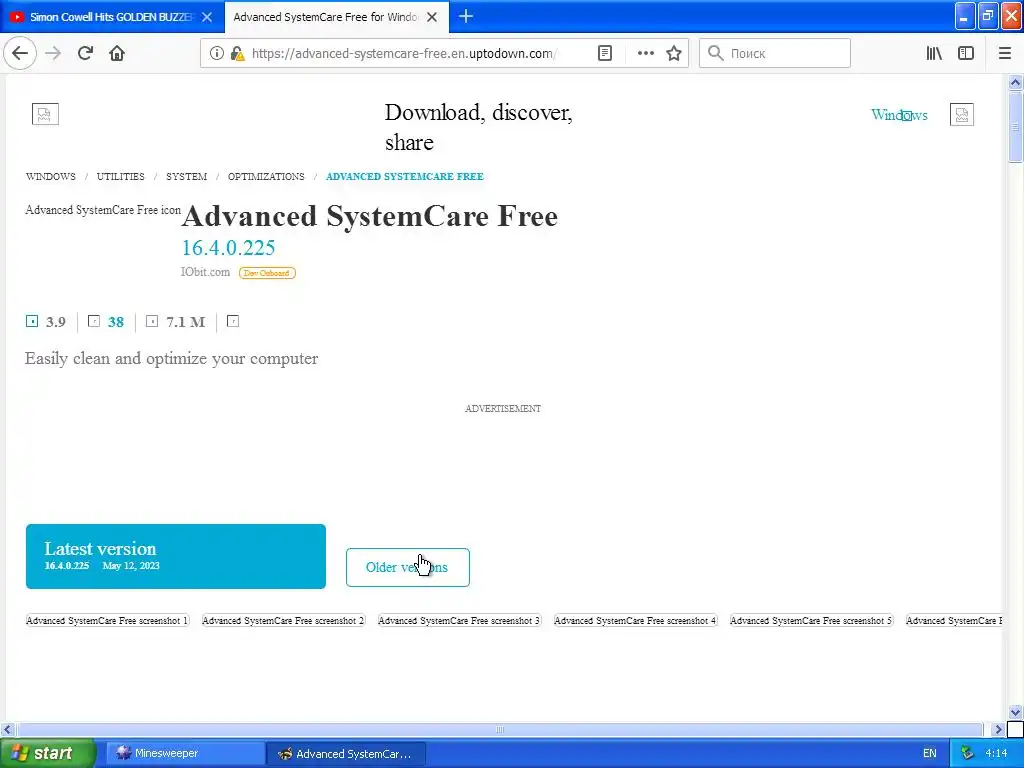This screenshot has height=768, width=1024.
Task: Open Advanced SystemCare Free screenshot 1
Action: click(x=107, y=620)
